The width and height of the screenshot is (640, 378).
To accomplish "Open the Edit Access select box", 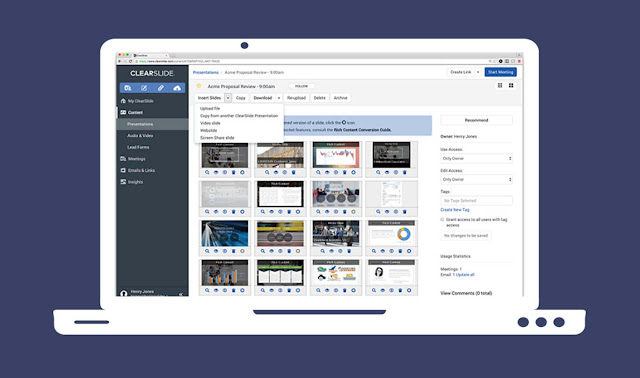I will (x=476, y=180).
